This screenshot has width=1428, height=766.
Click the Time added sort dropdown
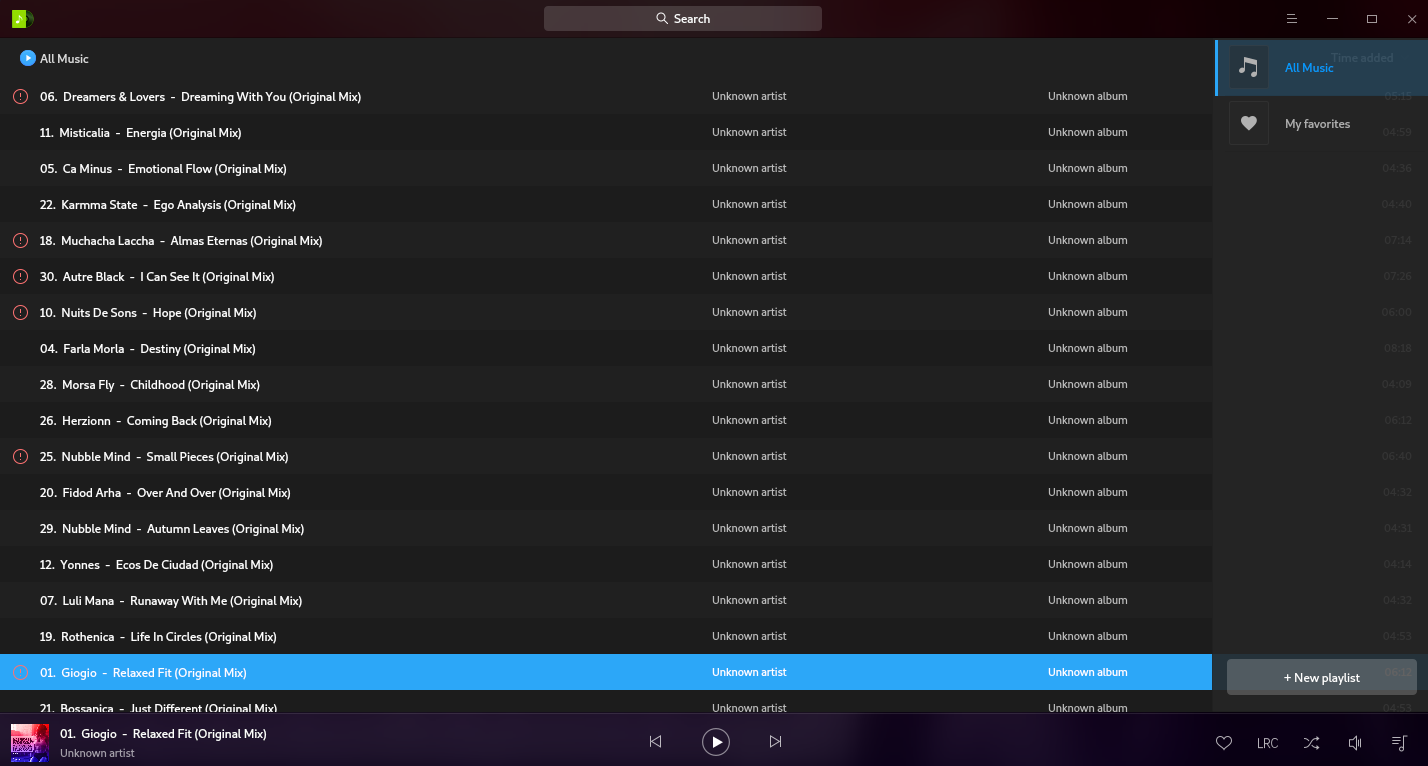pos(1362,58)
